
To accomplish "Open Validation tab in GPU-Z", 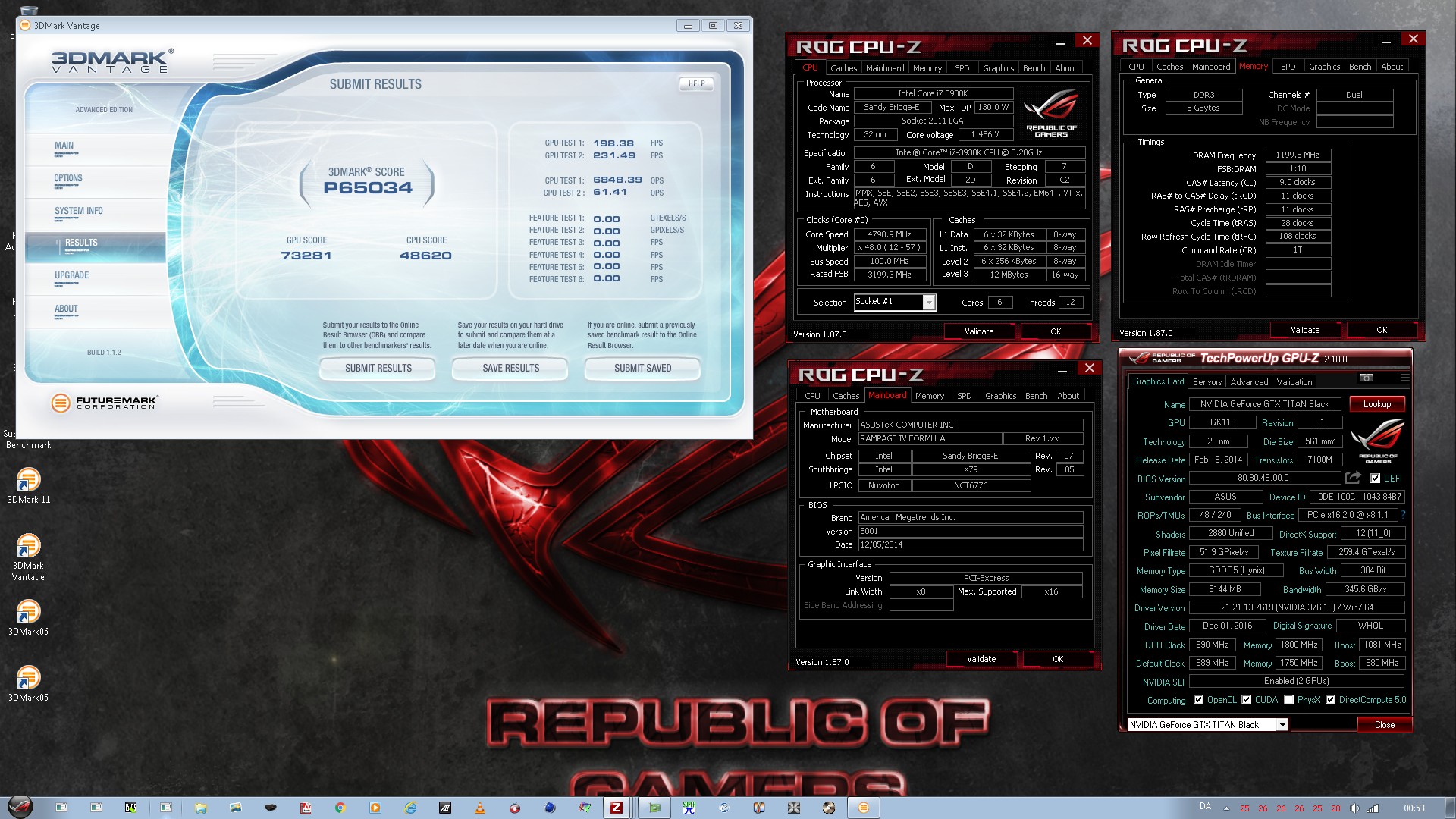I will point(1294,382).
